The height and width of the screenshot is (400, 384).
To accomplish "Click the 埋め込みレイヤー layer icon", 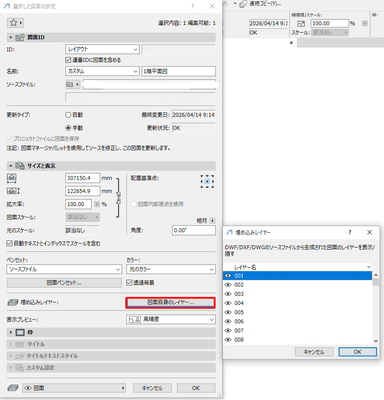I will [x=13, y=302].
